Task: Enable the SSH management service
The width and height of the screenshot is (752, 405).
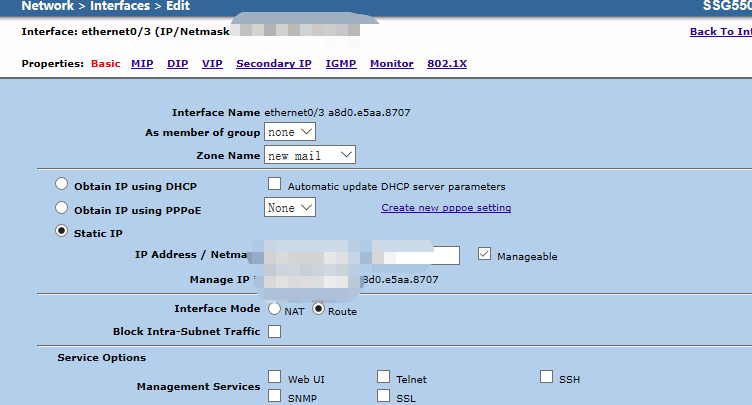Action: pyautogui.click(x=547, y=377)
